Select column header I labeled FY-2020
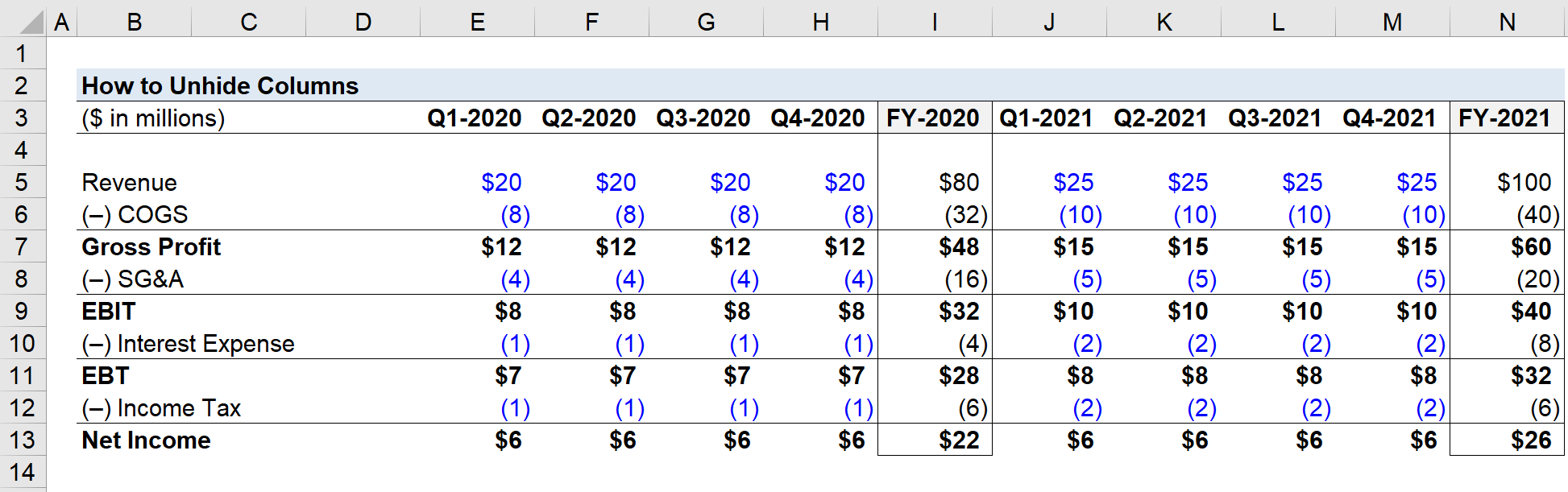Image resolution: width=1568 pixels, height=492 pixels. 933,22
